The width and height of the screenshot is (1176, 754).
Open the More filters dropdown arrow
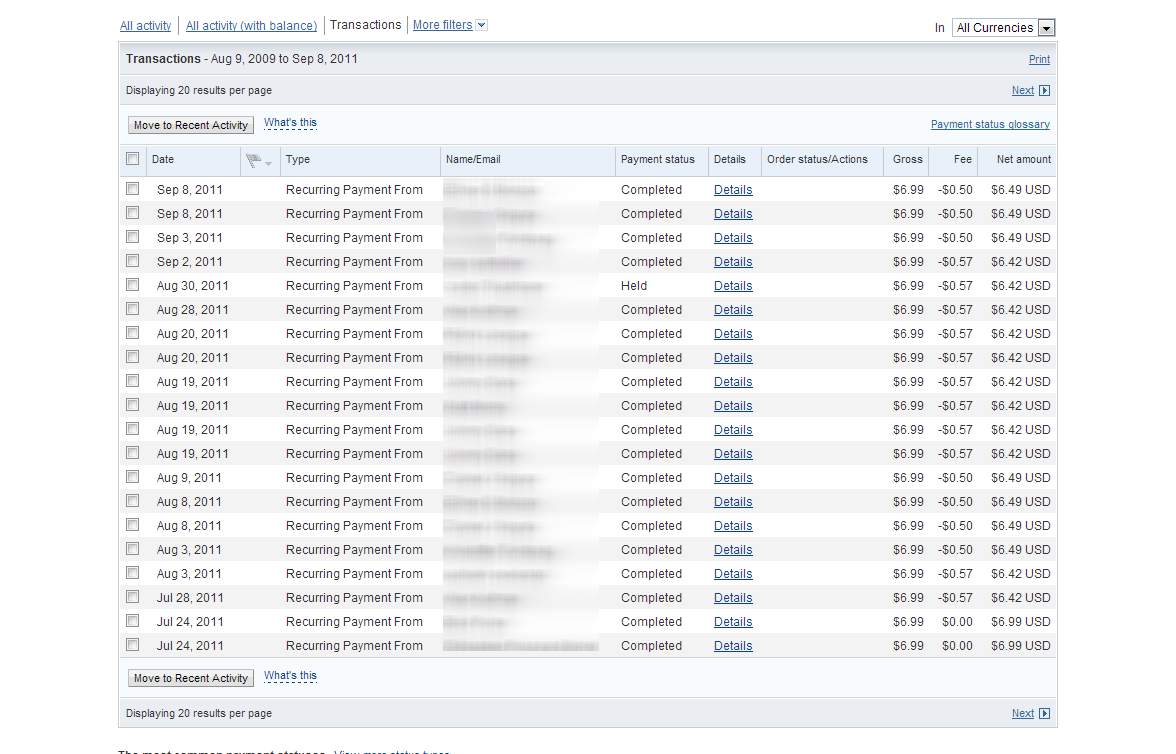pos(482,25)
